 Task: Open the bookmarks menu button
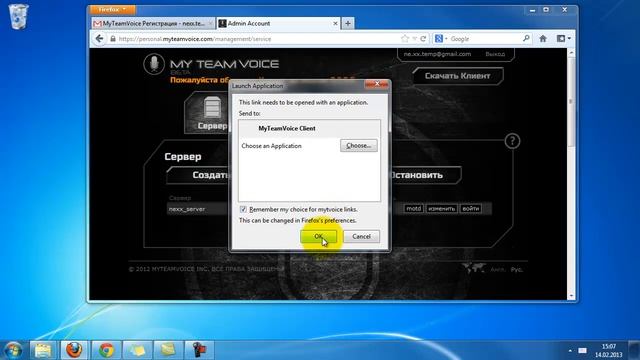point(564,39)
